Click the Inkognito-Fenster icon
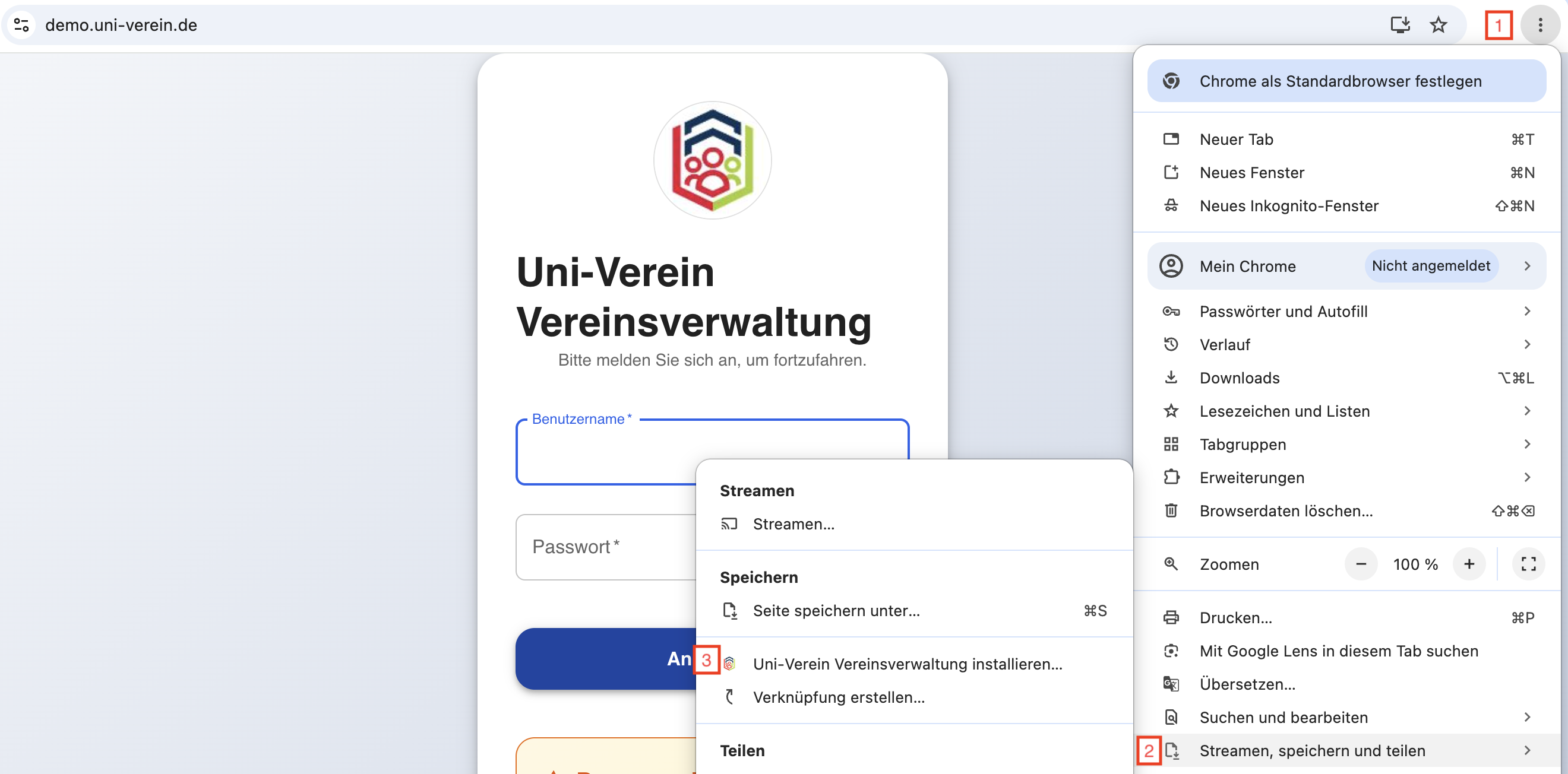The height and width of the screenshot is (774, 1568). coord(1171,206)
